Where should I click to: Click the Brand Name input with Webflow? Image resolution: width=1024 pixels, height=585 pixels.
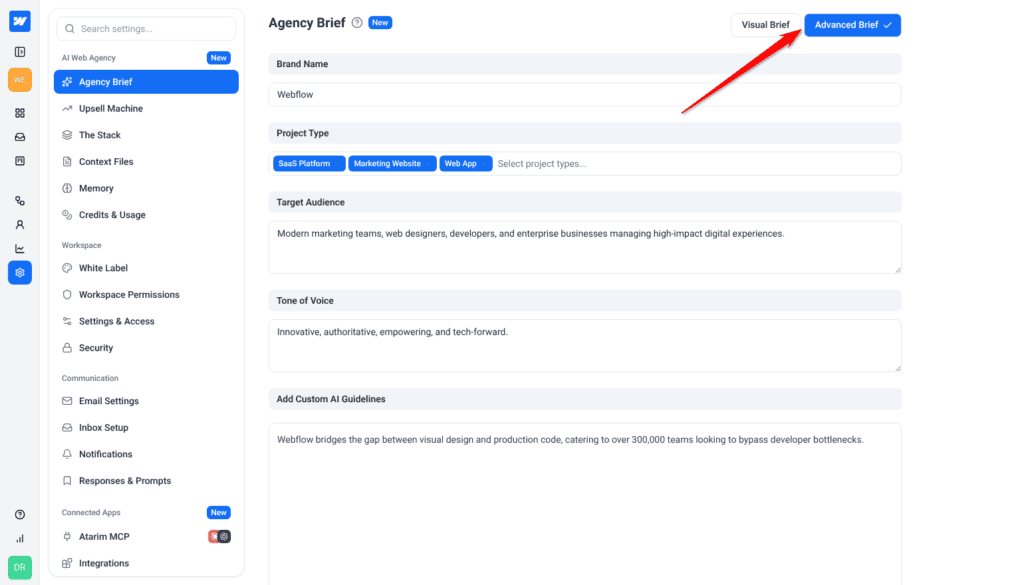pos(584,95)
